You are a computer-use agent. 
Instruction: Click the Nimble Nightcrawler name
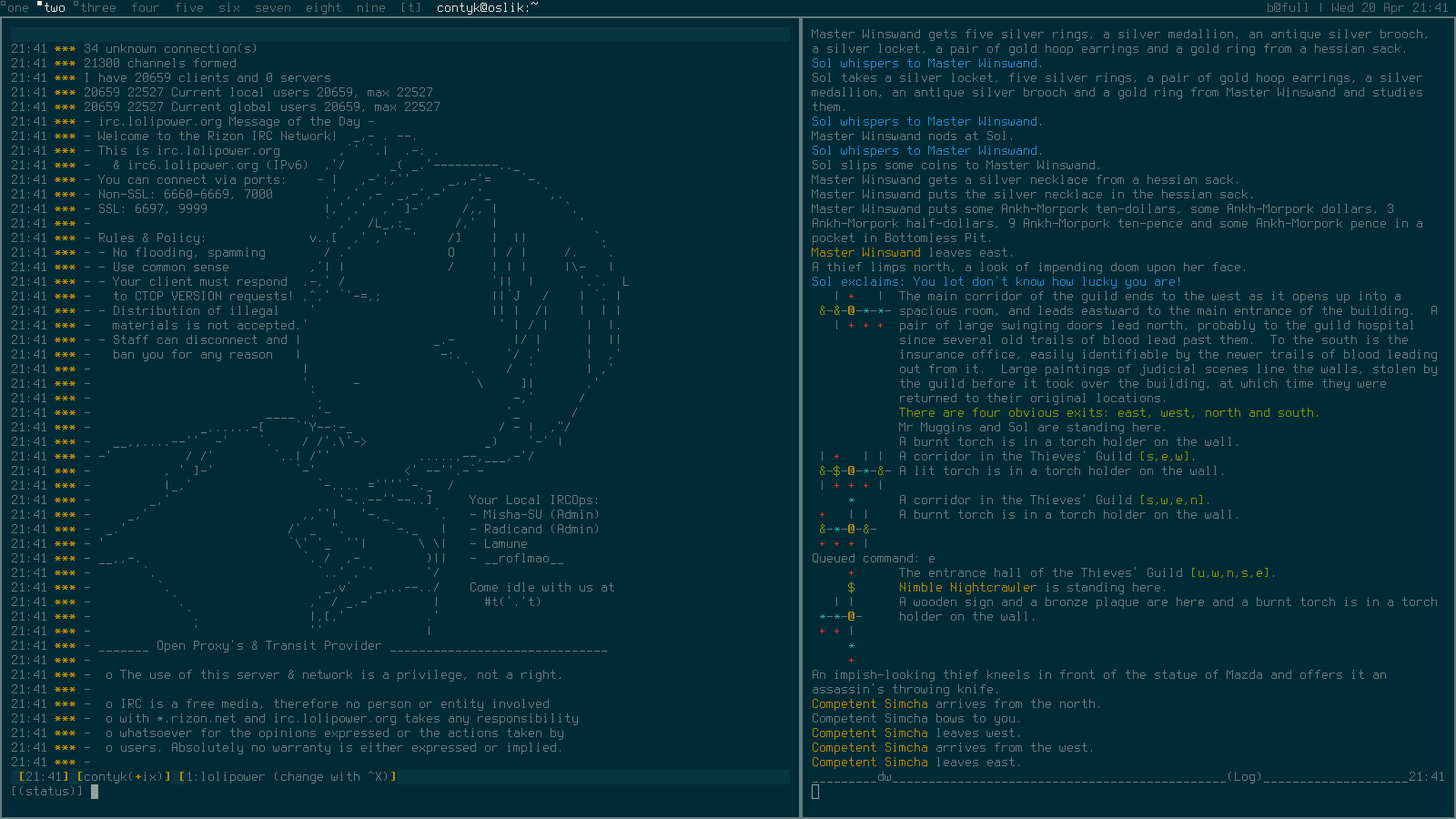click(967, 588)
